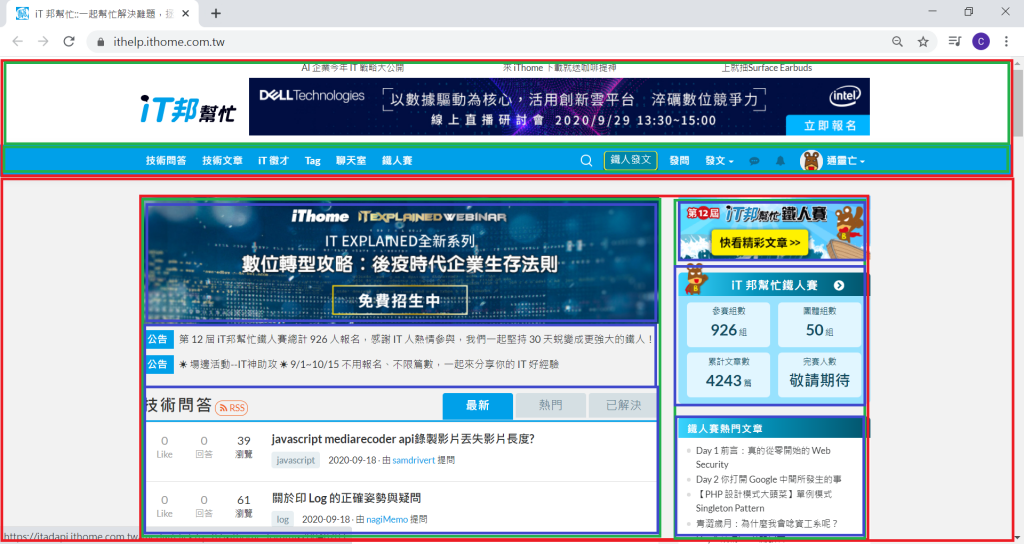The image size is (1024, 544).
Task: Click the lock icon in address bar
Action: (100, 42)
